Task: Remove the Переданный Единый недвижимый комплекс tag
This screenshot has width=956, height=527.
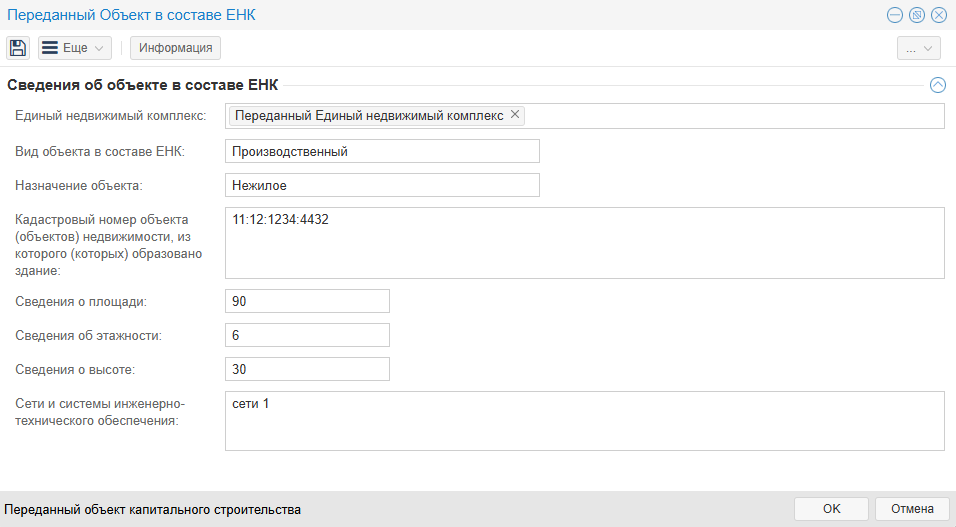Action: coord(515,115)
